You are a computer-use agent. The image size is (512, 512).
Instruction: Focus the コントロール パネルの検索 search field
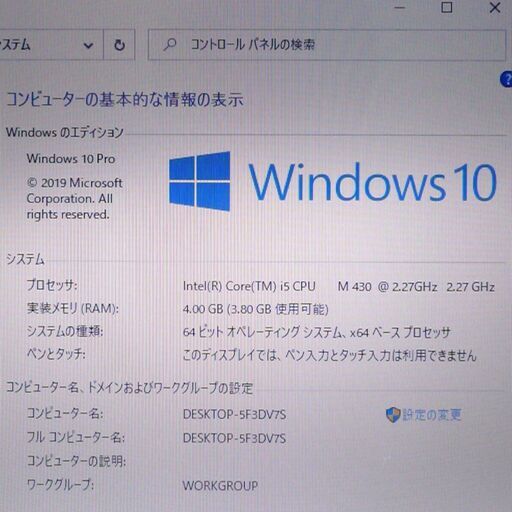coord(327,45)
